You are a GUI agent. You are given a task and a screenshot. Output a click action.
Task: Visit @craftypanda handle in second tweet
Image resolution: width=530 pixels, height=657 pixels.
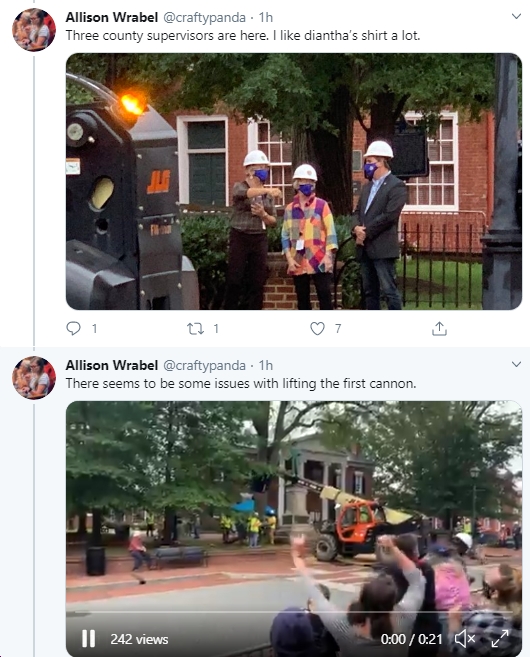pyautogui.click(x=204, y=365)
